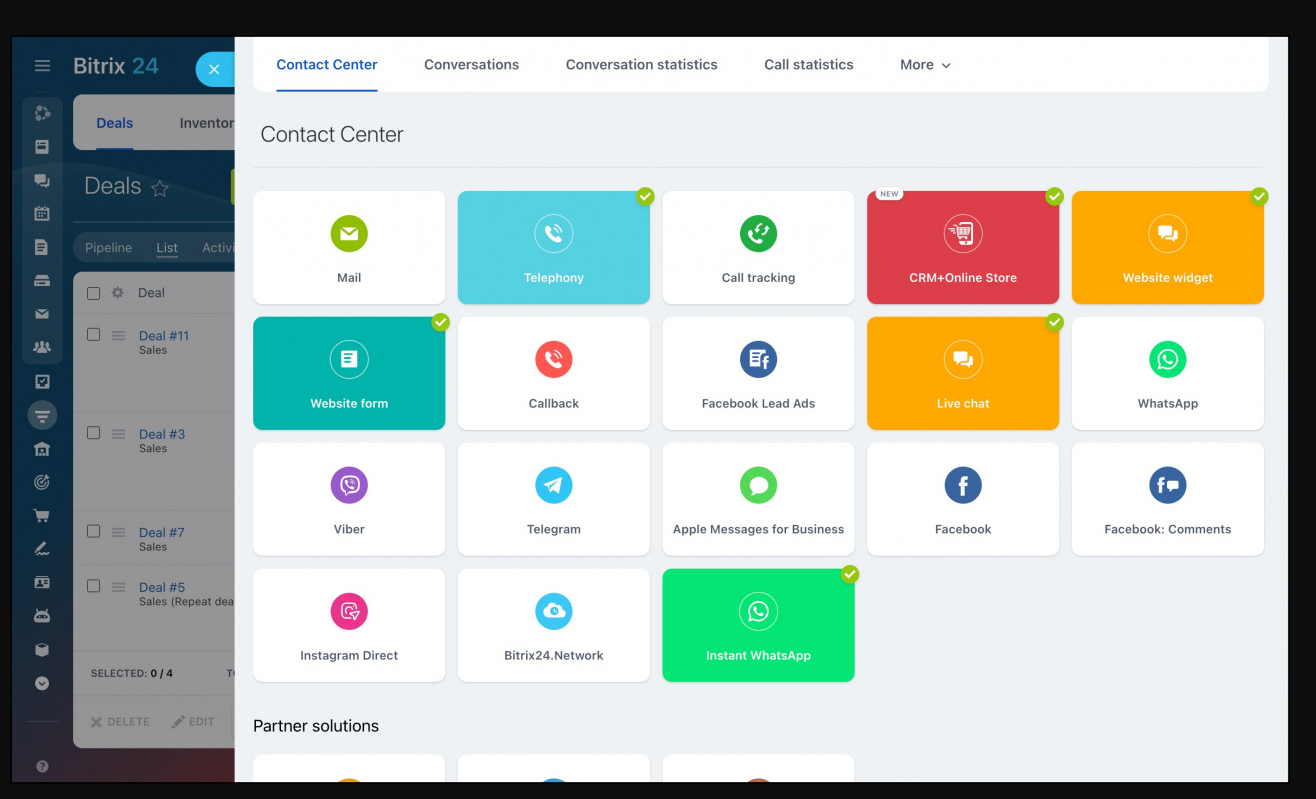Open the shopping cart sidebar icon
This screenshot has width=1316, height=799.
pos(42,516)
